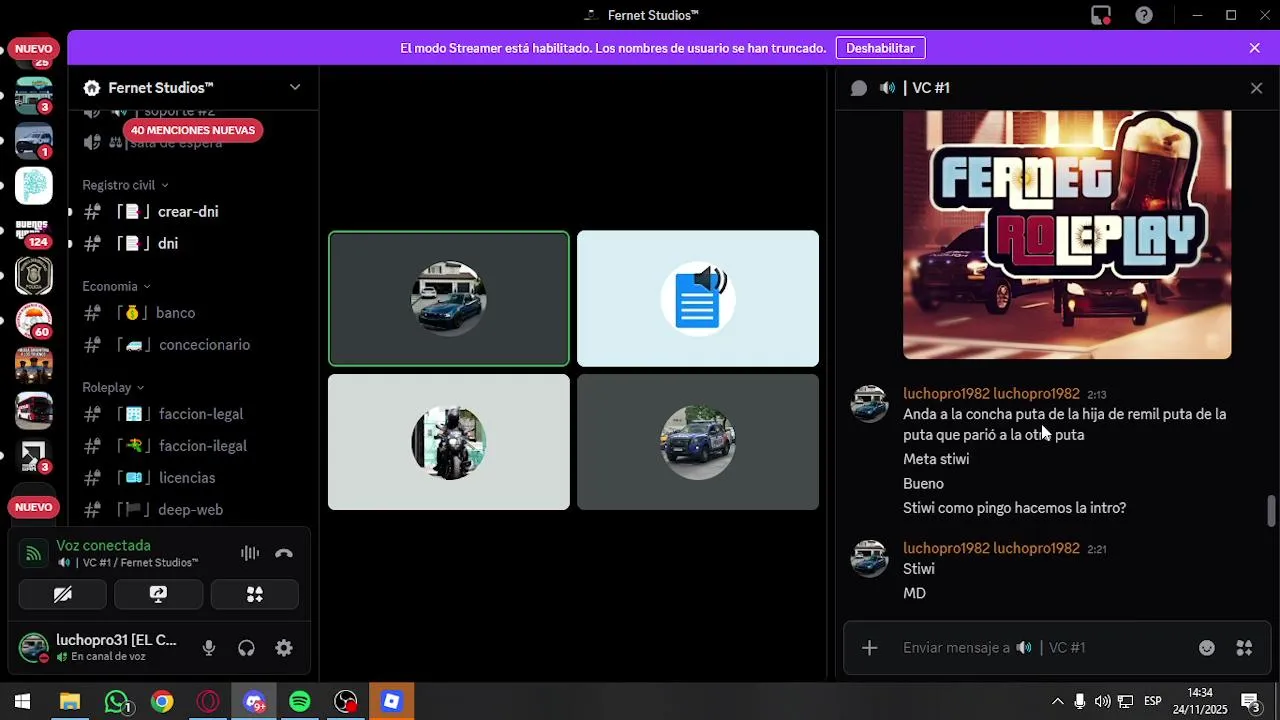This screenshot has height=720, width=1280.
Task: Select the document speaker participant tile
Action: [x=698, y=299]
